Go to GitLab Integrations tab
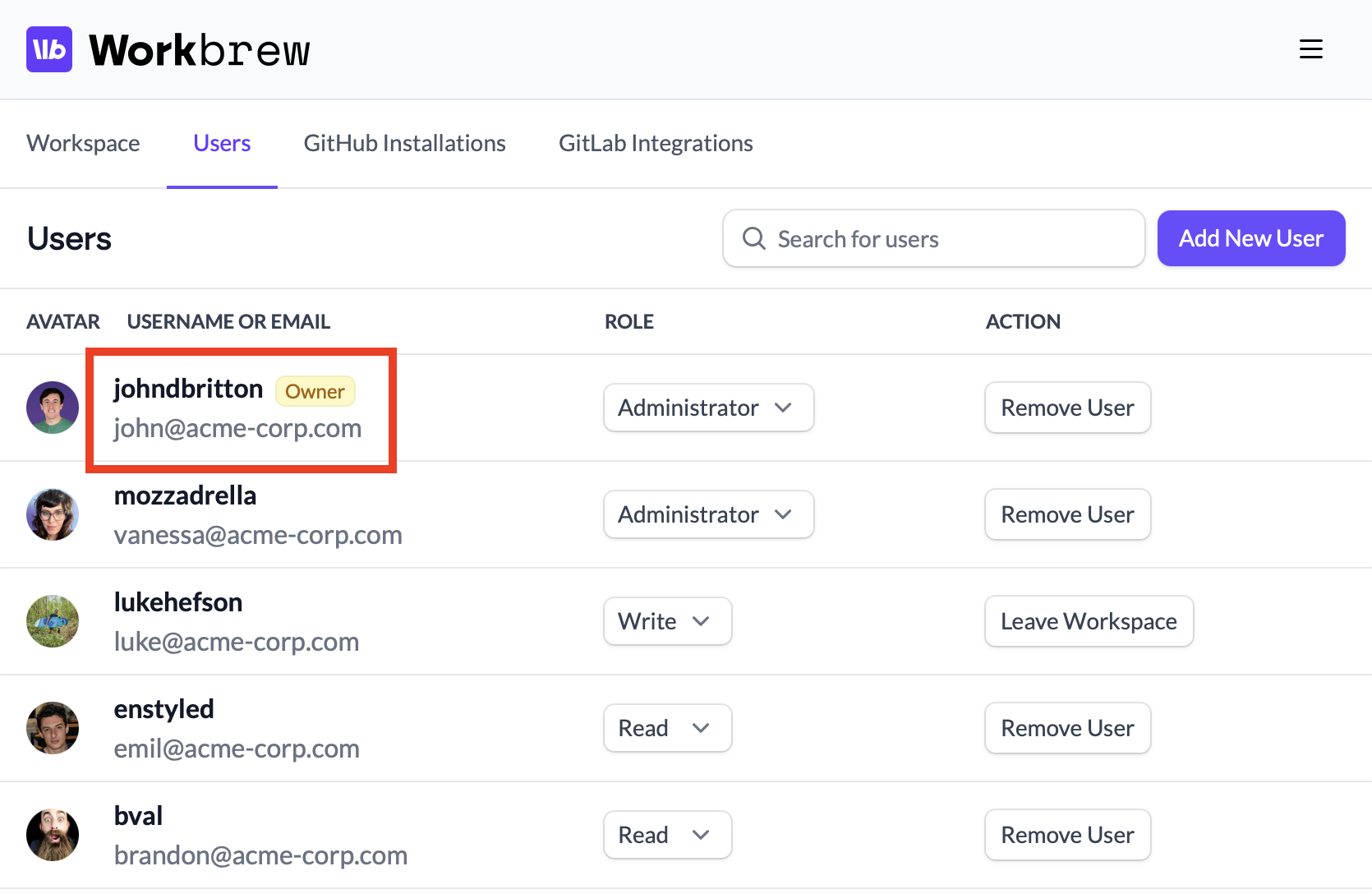This screenshot has height=894, width=1372. coord(656,143)
